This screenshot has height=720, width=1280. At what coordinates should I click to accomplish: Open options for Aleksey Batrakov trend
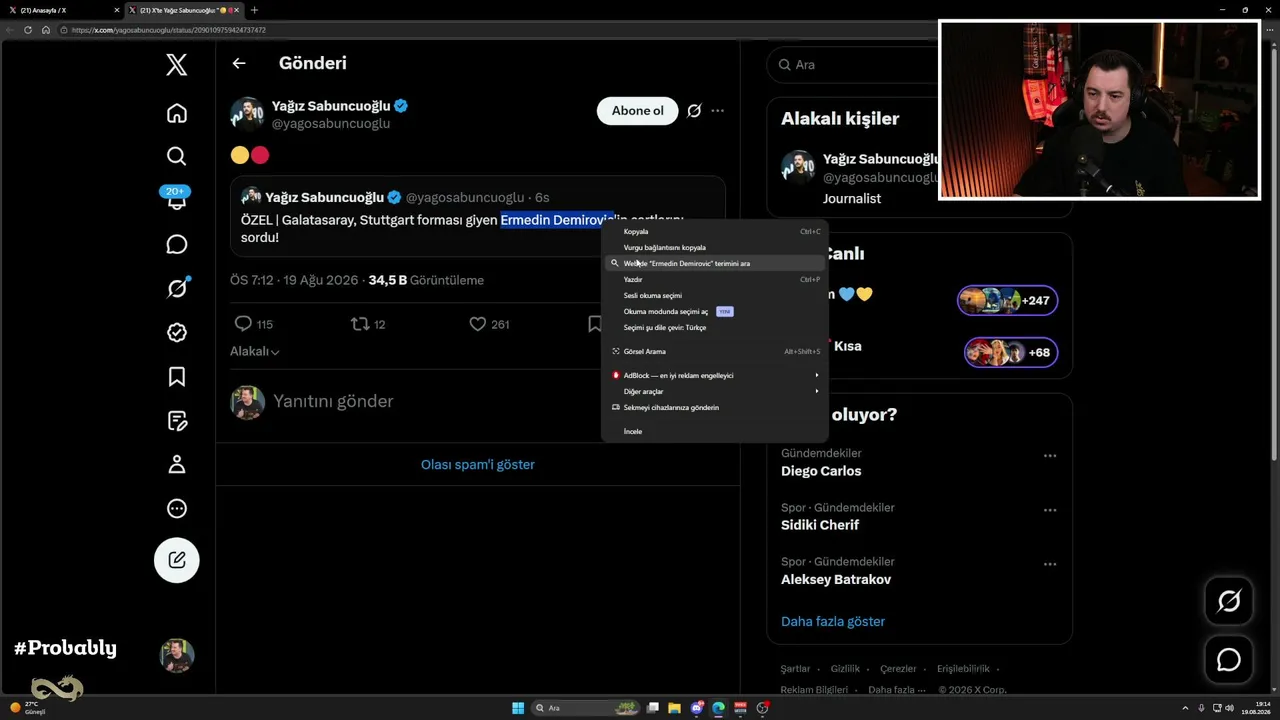tap(1050, 564)
